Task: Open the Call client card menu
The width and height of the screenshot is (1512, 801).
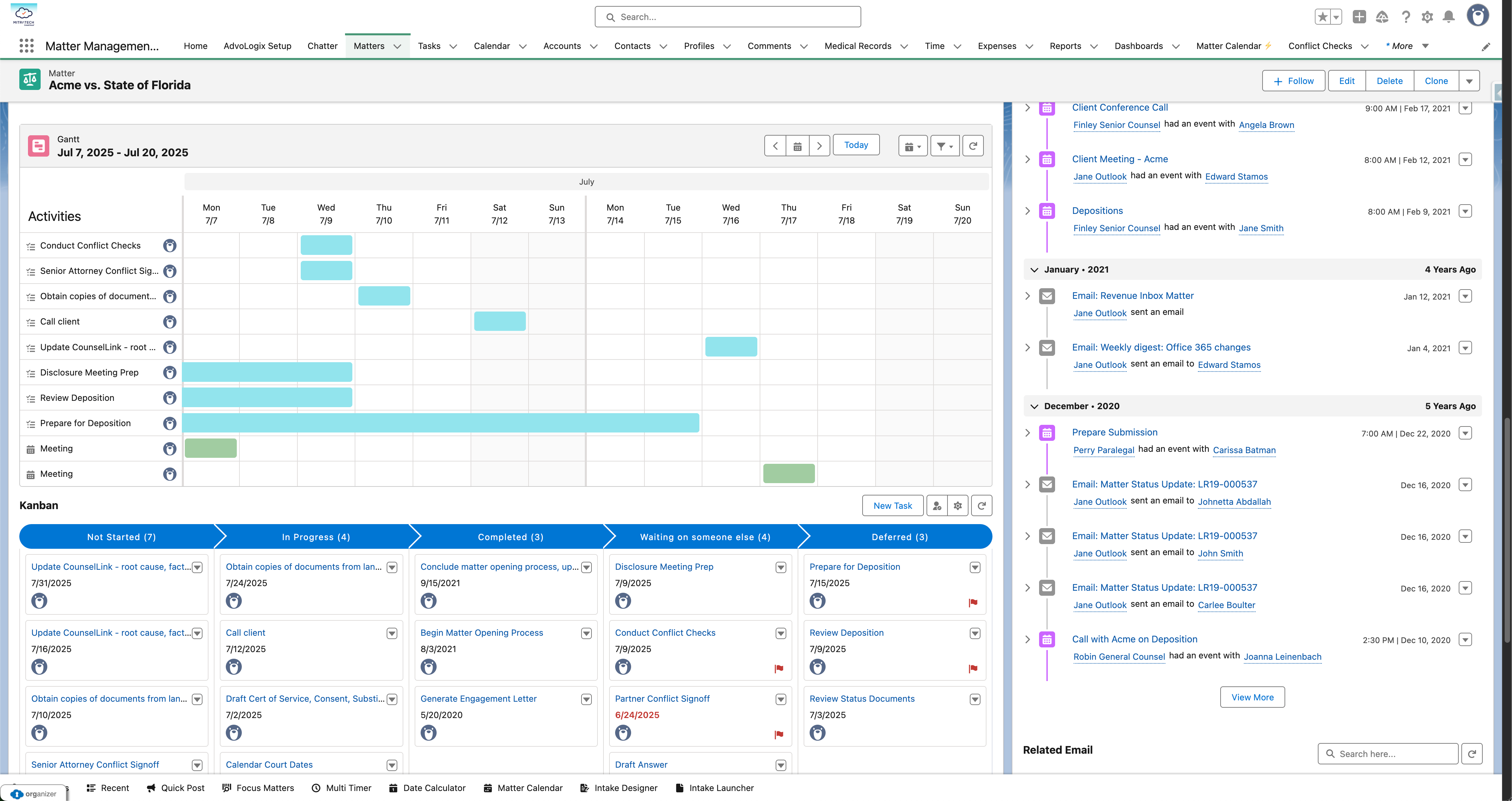Action: (x=392, y=634)
